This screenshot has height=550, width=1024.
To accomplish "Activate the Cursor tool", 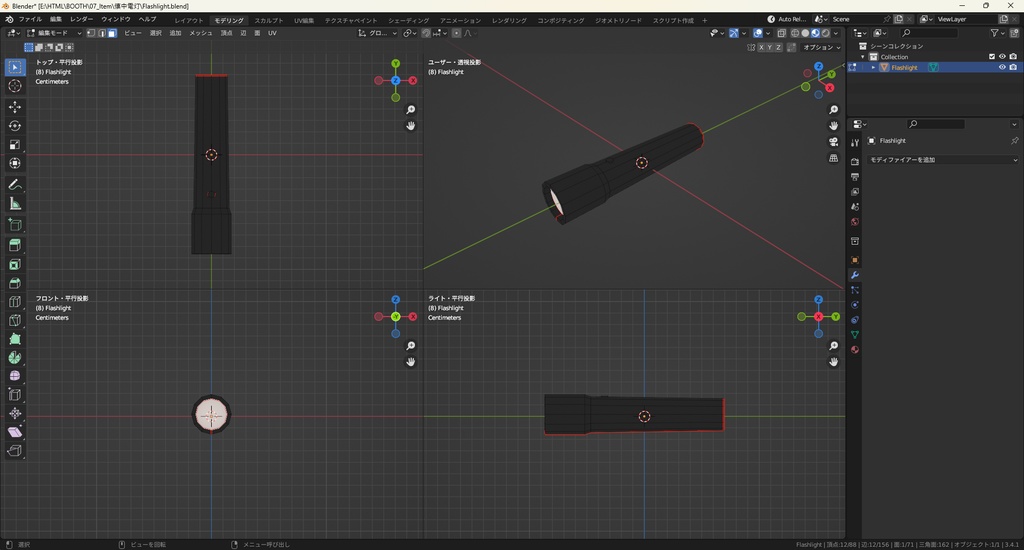I will tap(15, 86).
